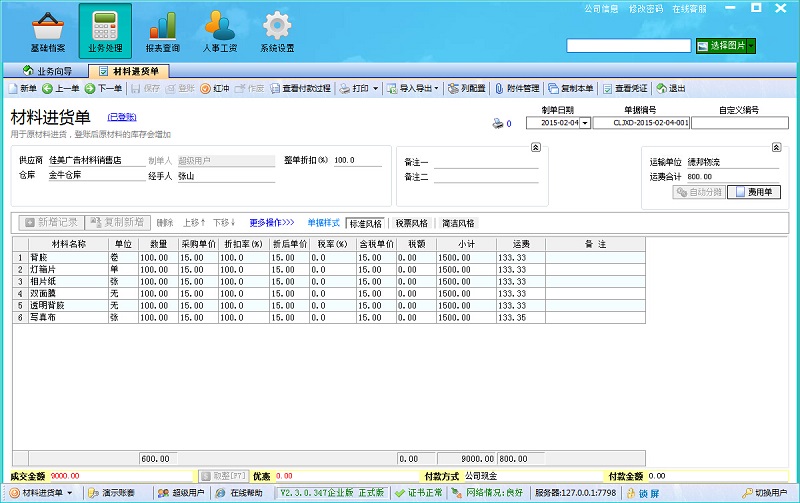This screenshot has width=800, height=503.
Task: Expand the 制单日期 date dropdown
Action: click(585, 124)
